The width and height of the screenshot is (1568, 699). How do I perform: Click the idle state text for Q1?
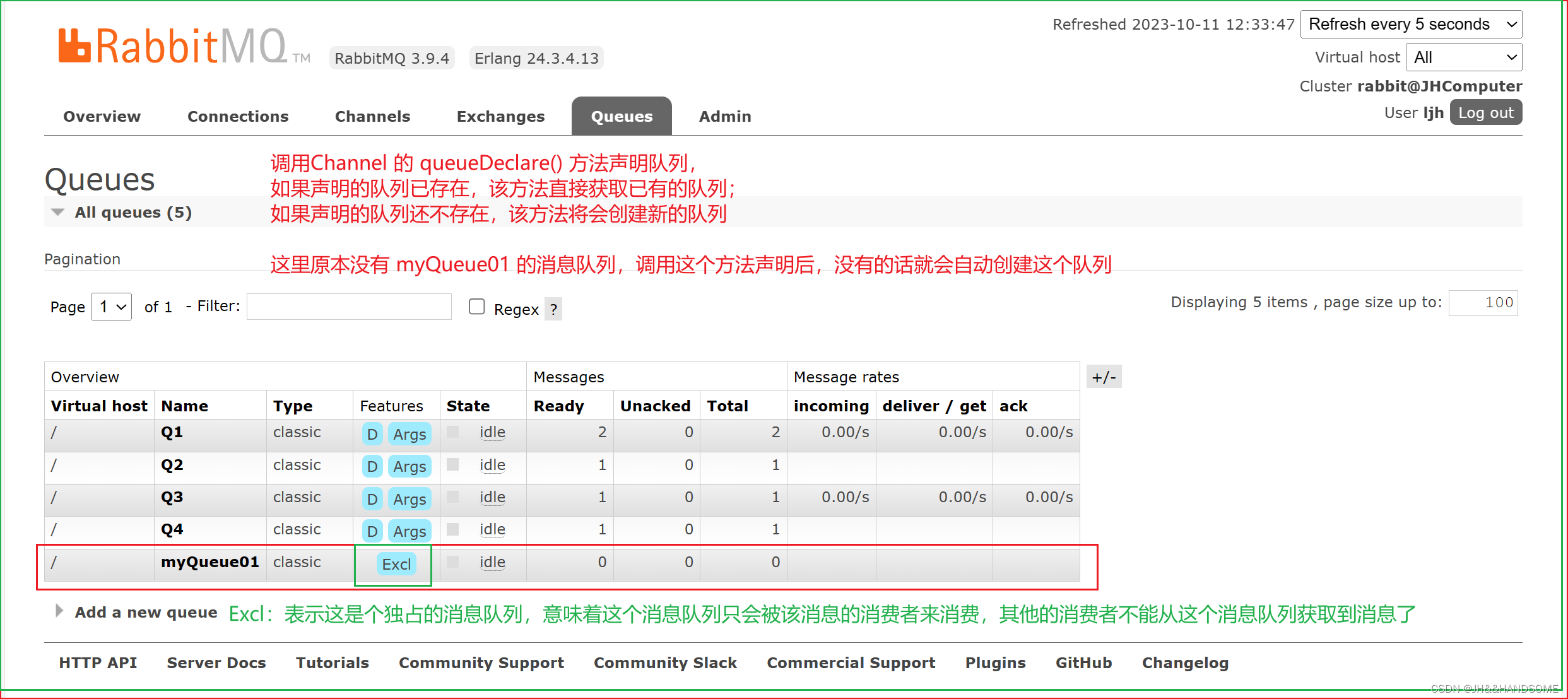(492, 432)
